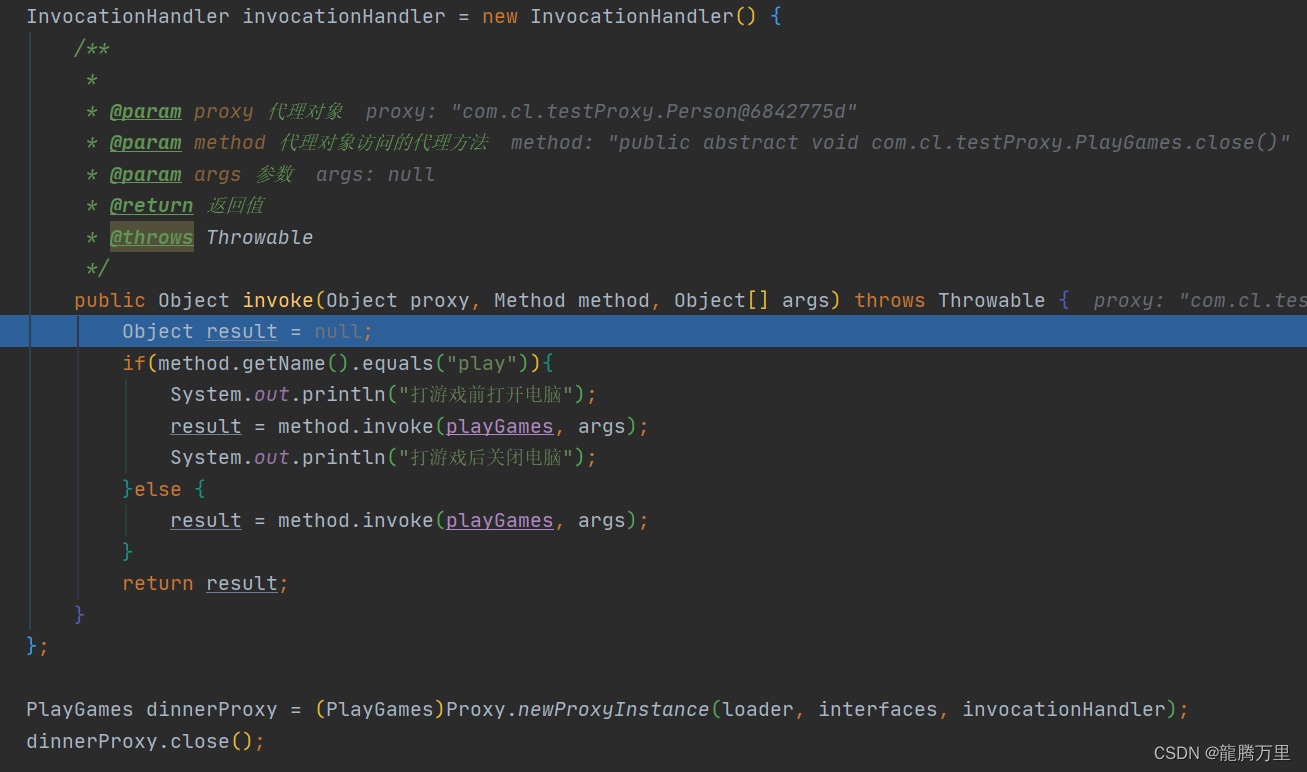Click "}else {" keyword line
1307x772 pixels.
point(164,489)
